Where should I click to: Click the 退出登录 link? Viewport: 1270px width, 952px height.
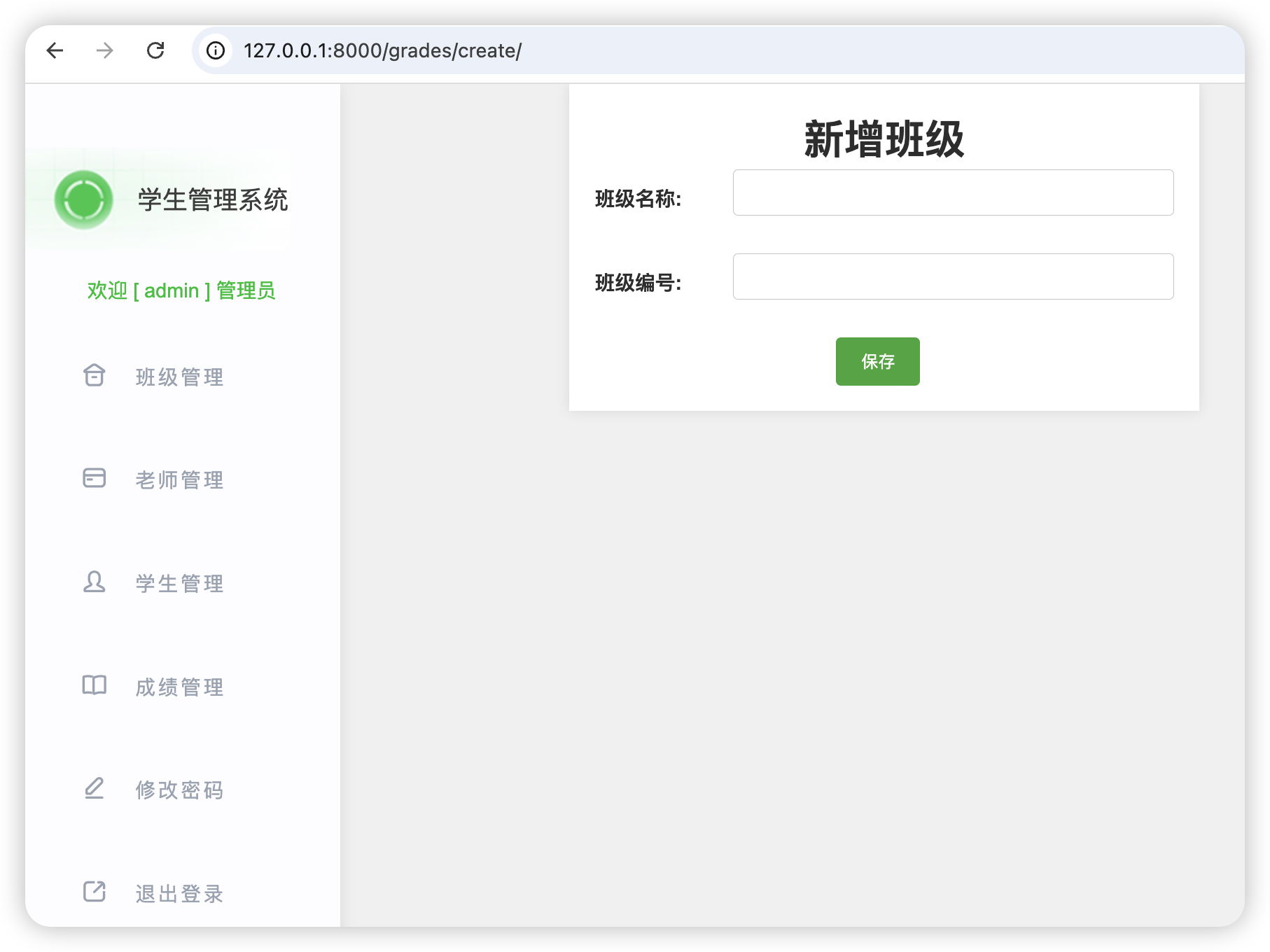pos(179,894)
